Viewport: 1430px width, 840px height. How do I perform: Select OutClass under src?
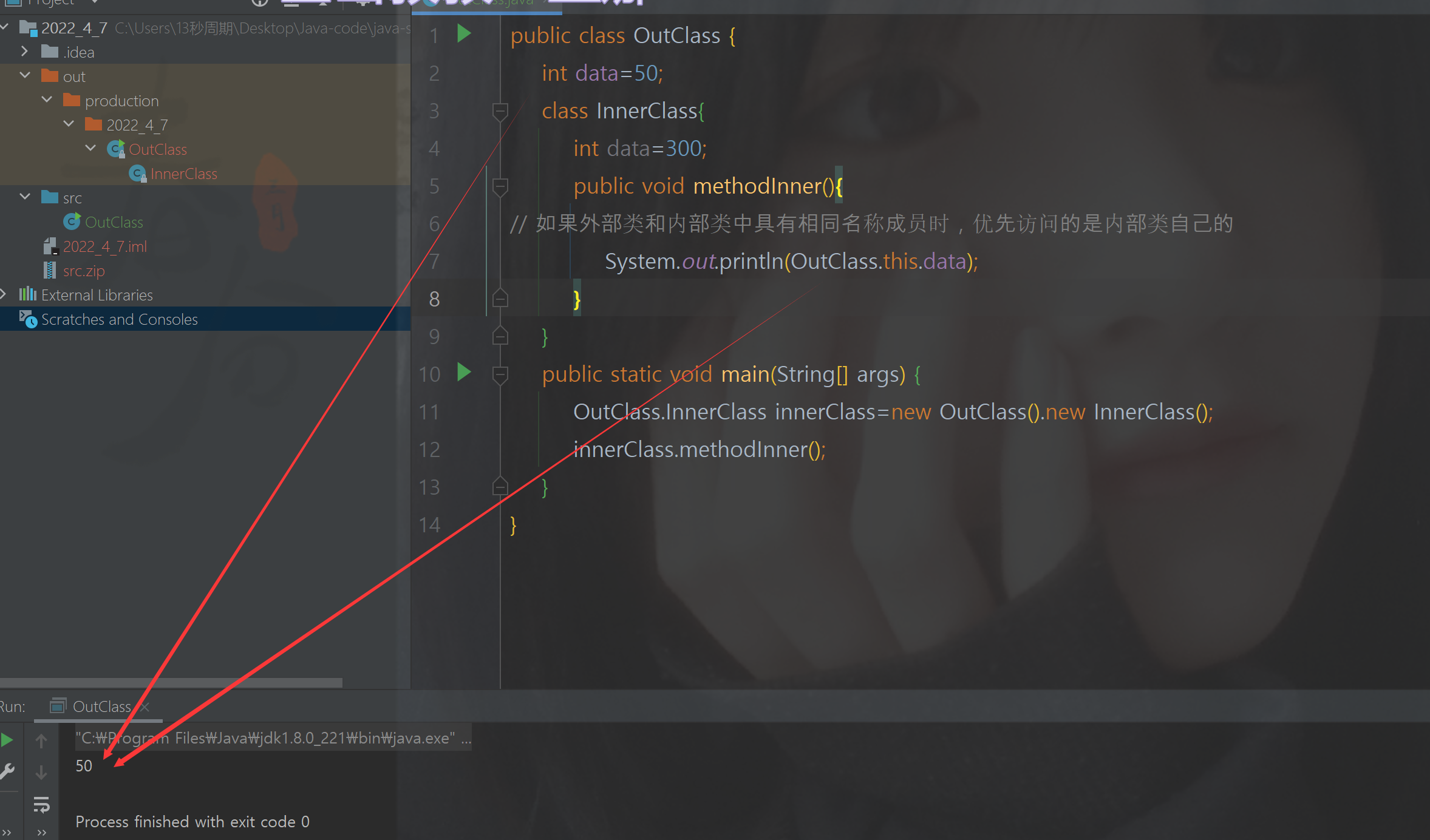click(x=114, y=222)
